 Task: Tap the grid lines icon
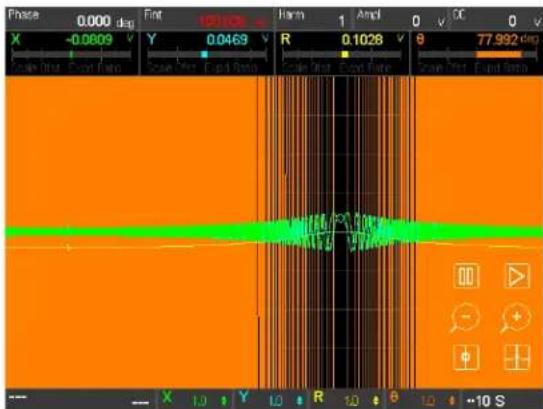517,357
